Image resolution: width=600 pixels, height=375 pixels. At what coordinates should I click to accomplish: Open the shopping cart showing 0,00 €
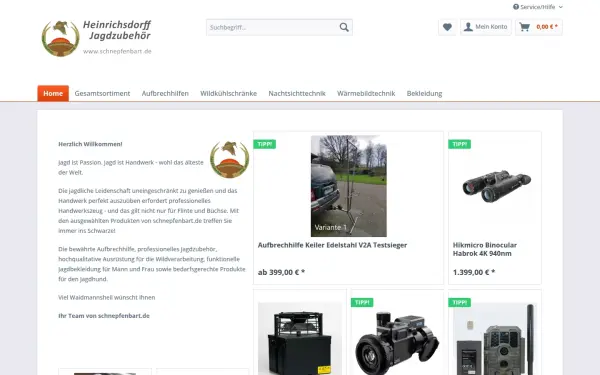(x=539, y=27)
